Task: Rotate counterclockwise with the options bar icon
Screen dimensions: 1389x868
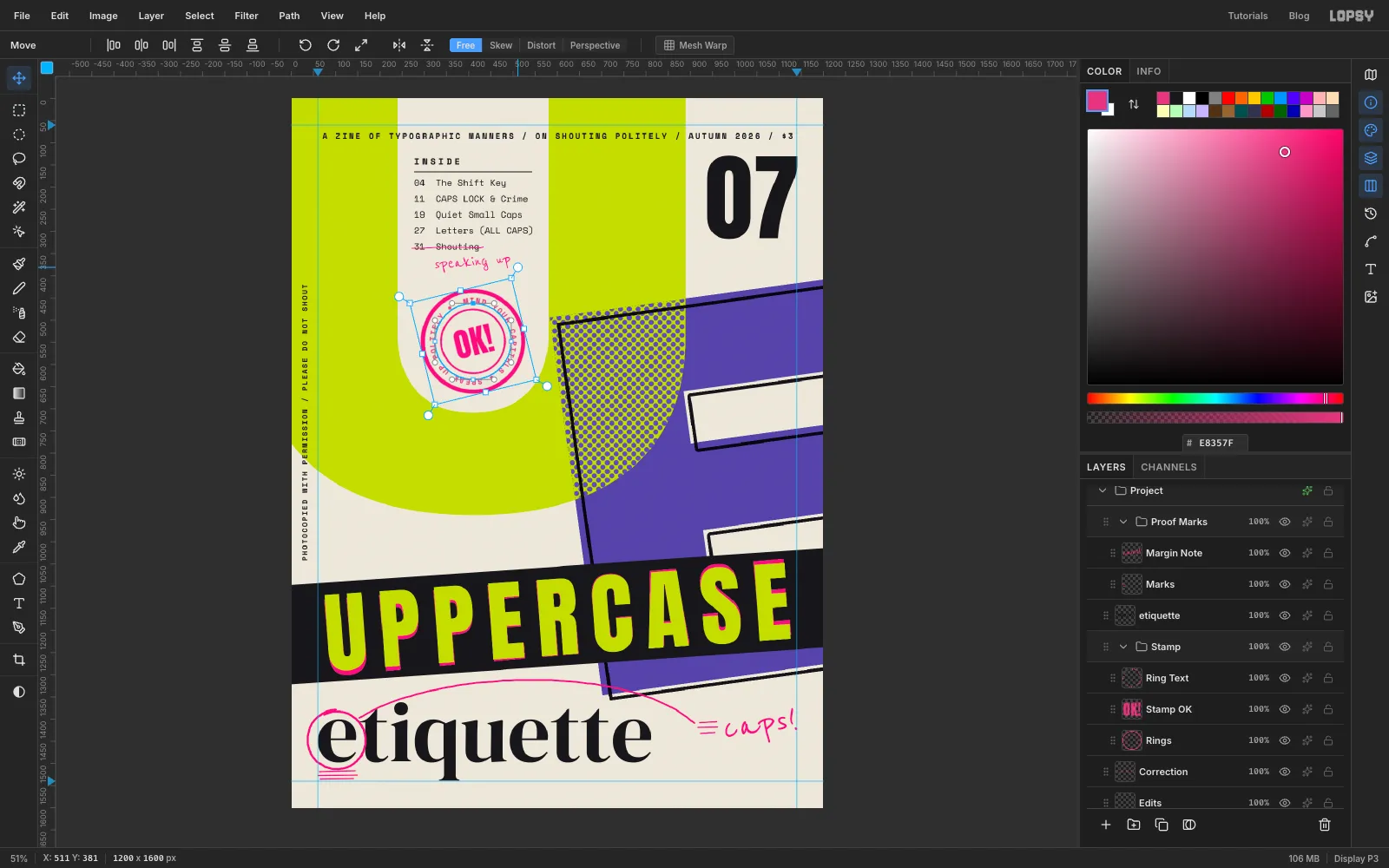Action: click(306, 45)
